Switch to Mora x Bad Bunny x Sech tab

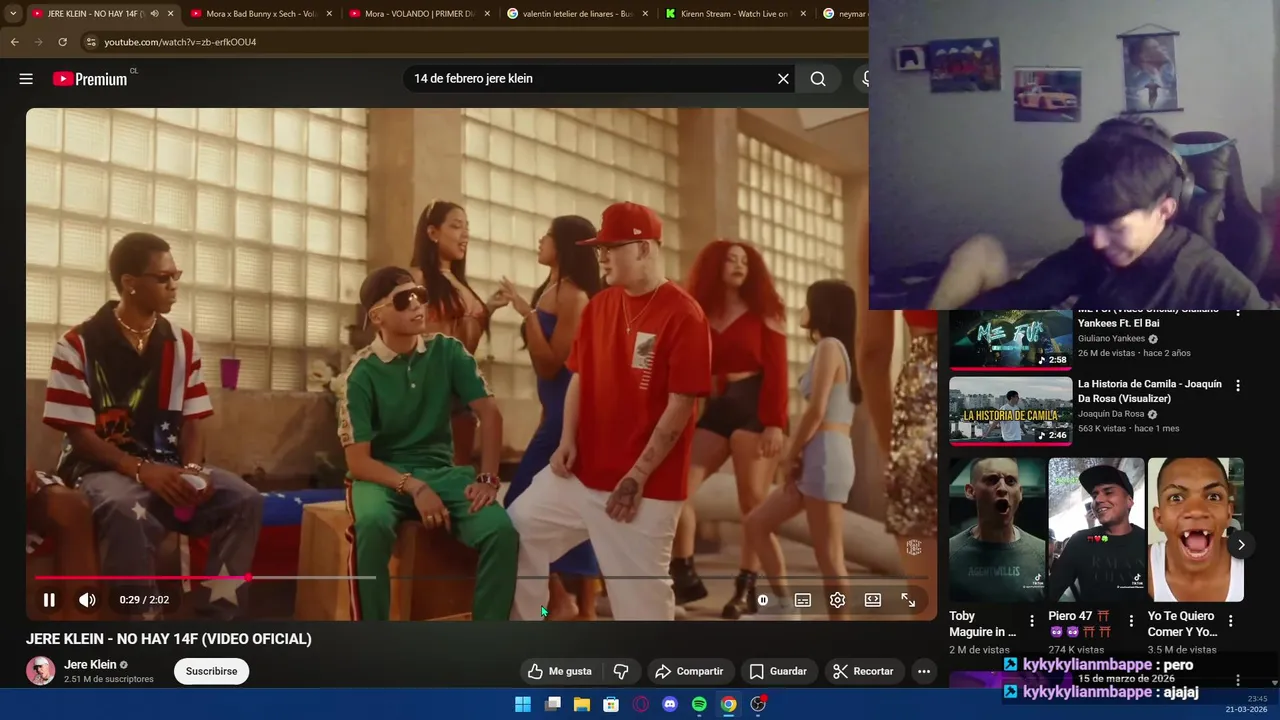coord(254,14)
